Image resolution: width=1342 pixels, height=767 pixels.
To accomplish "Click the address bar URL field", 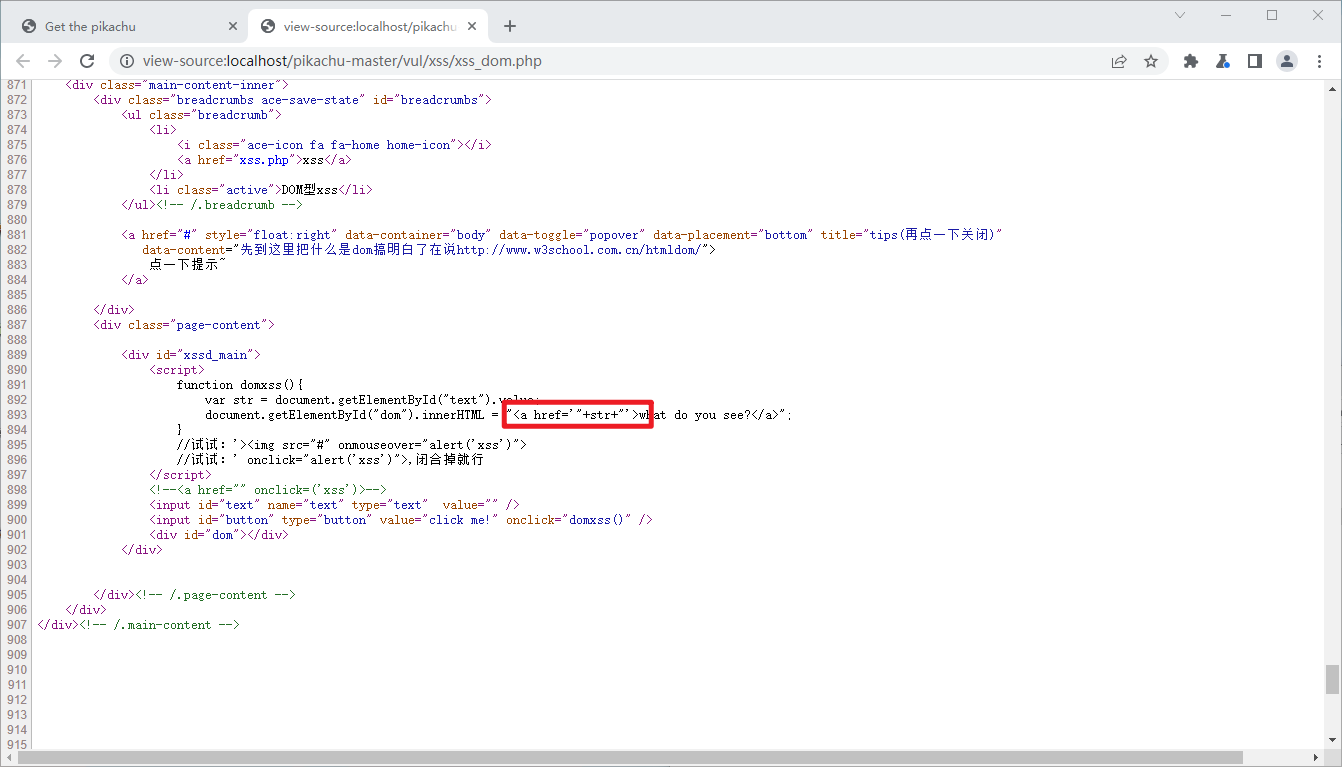I will pos(600,61).
